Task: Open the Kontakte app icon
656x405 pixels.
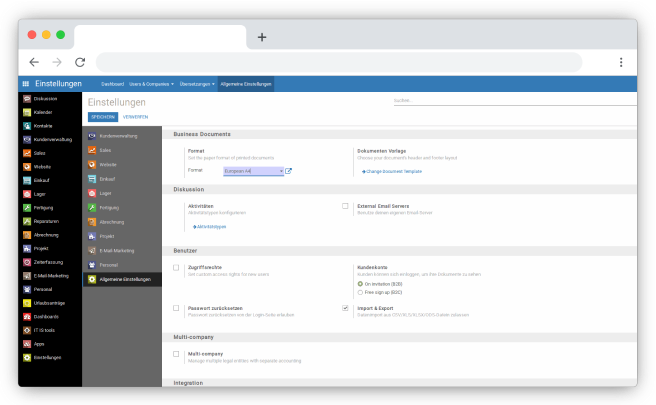Action: (27, 126)
